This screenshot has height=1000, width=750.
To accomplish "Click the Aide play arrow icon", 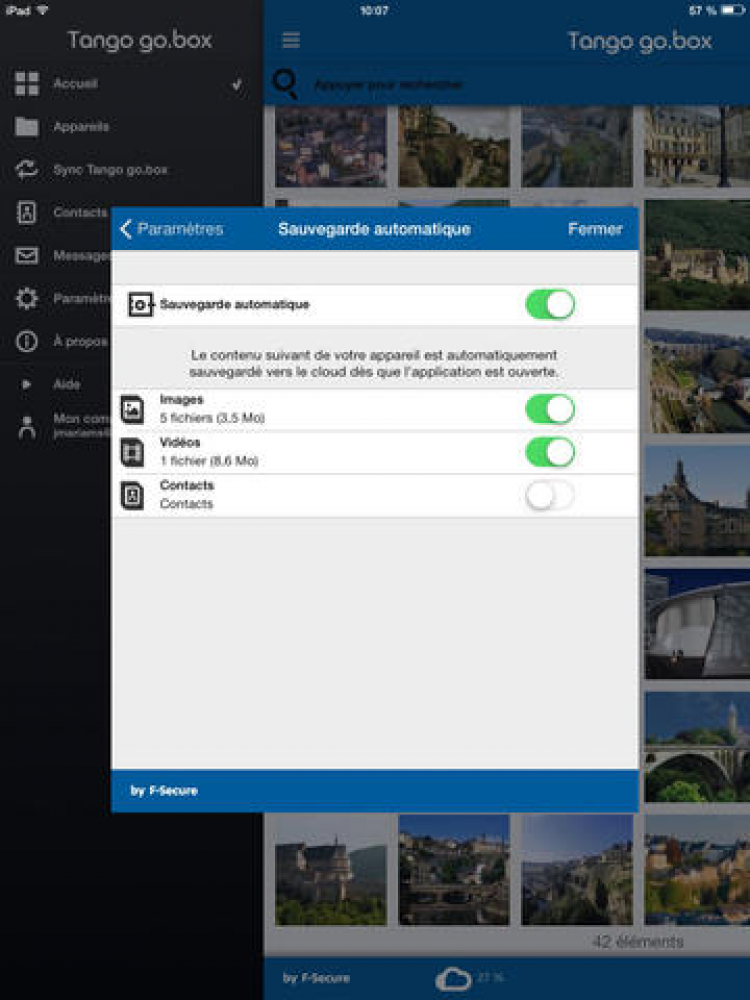I will (x=26, y=384).
